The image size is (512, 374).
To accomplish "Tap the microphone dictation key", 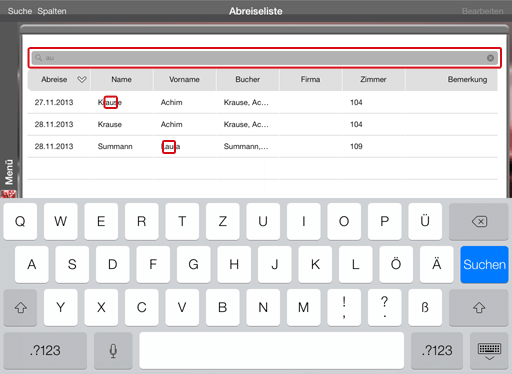I will [113, 350].
